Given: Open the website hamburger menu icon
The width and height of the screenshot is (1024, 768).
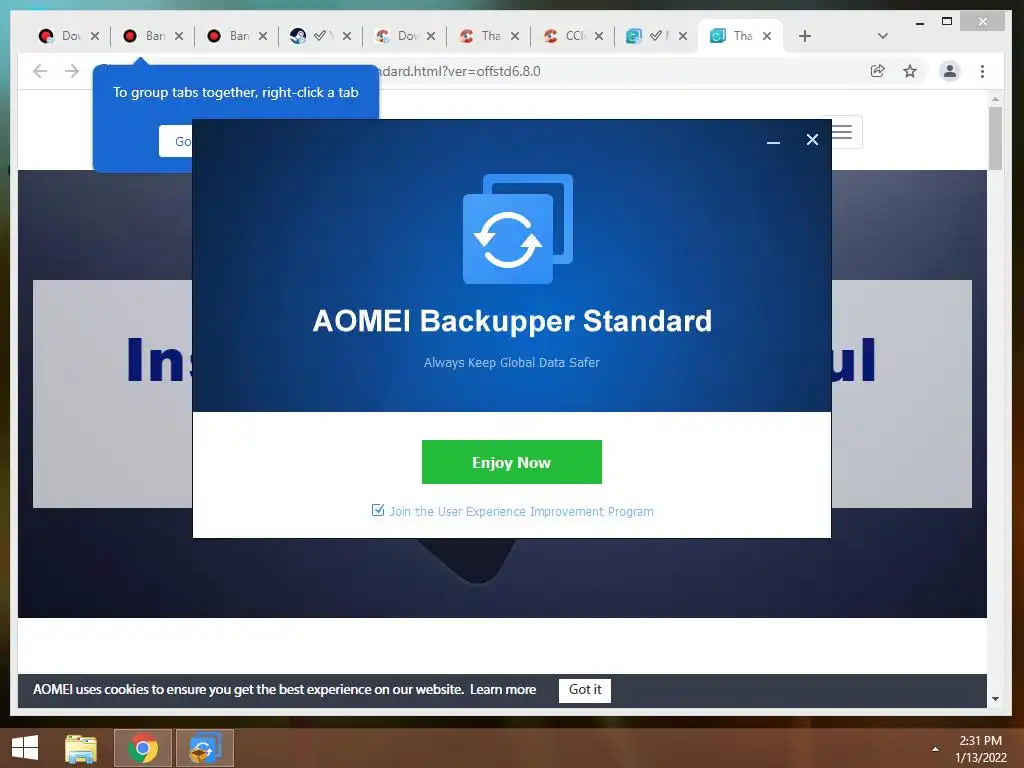Looking at the screenshot, I should [x=841, y=132].
